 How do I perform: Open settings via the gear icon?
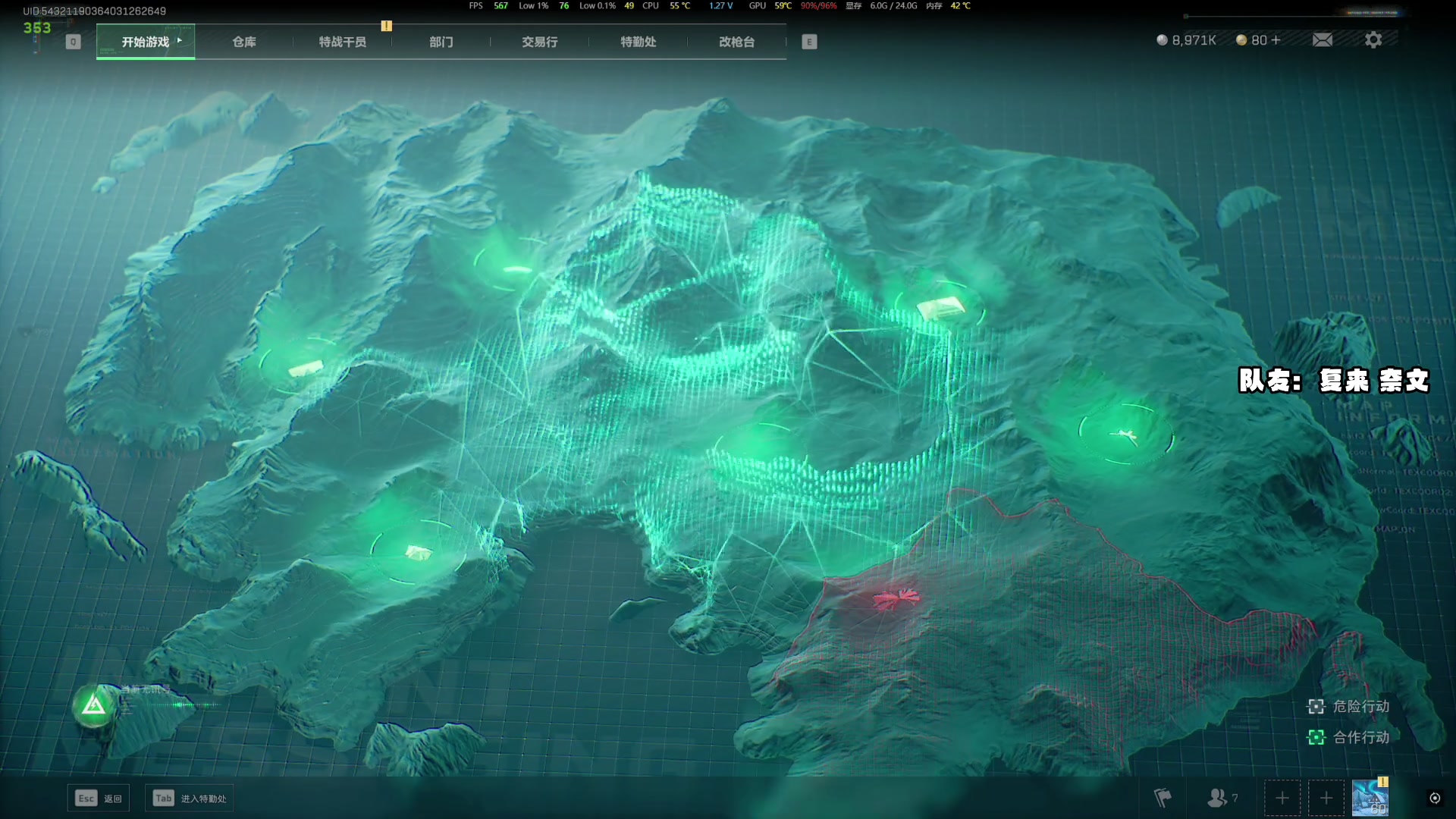[1373, 39]
